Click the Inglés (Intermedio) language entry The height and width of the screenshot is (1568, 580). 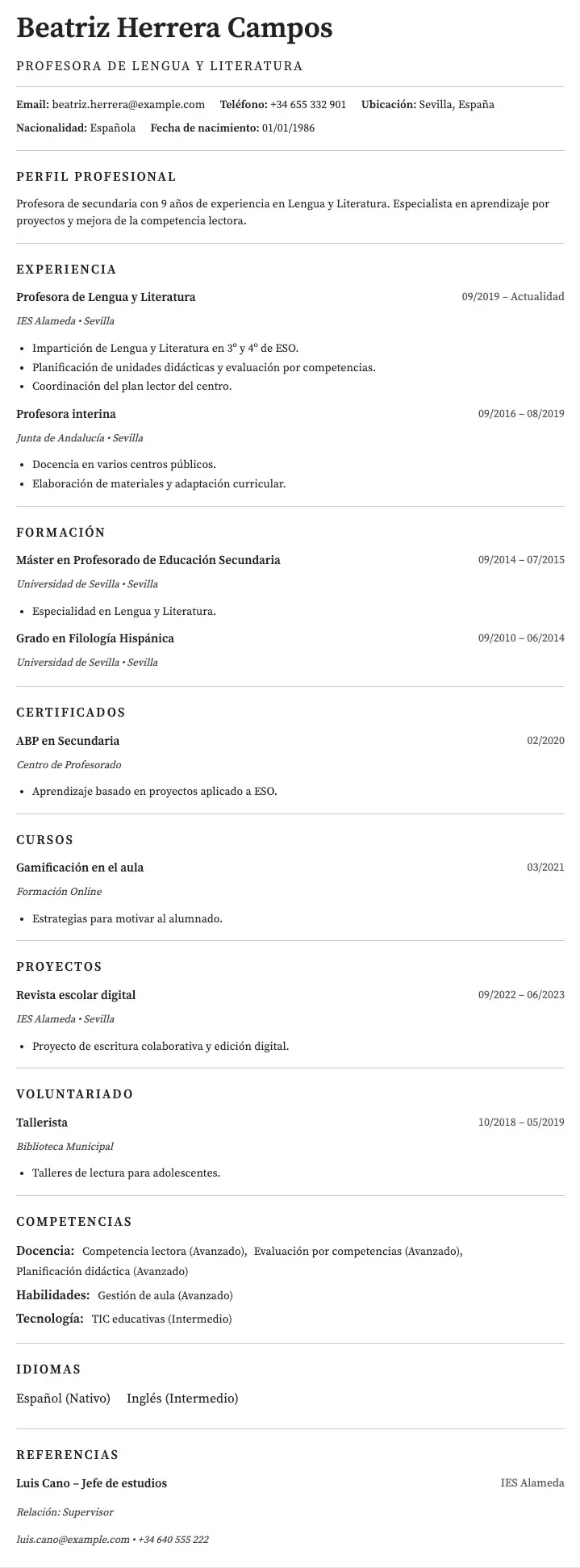[x=182, y=1399]
